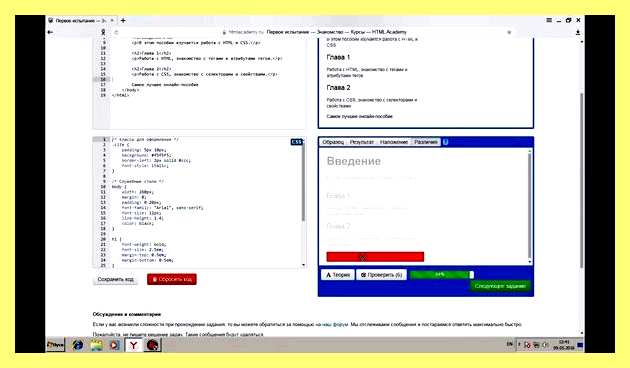Image resolution: width=630 pixels, height=368 pixels.
Task: Click CSS editor scroll down arrow
Action: [x=303, y=265]
